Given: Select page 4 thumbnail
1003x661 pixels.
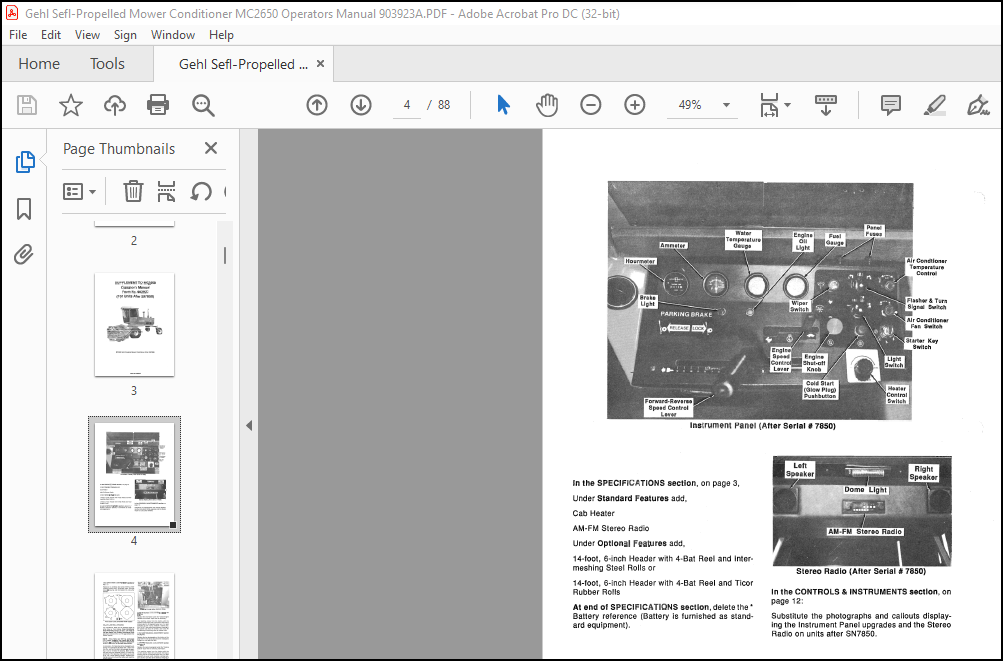Looking at the screenshot, I should [x=134, y=475].
